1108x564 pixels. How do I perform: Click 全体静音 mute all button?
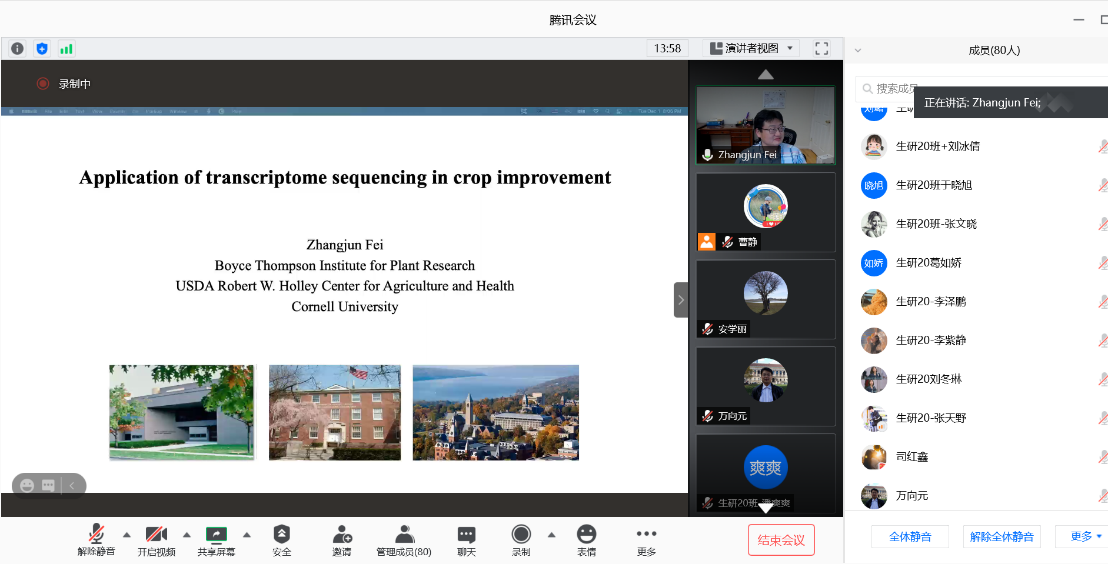[909, 537]
